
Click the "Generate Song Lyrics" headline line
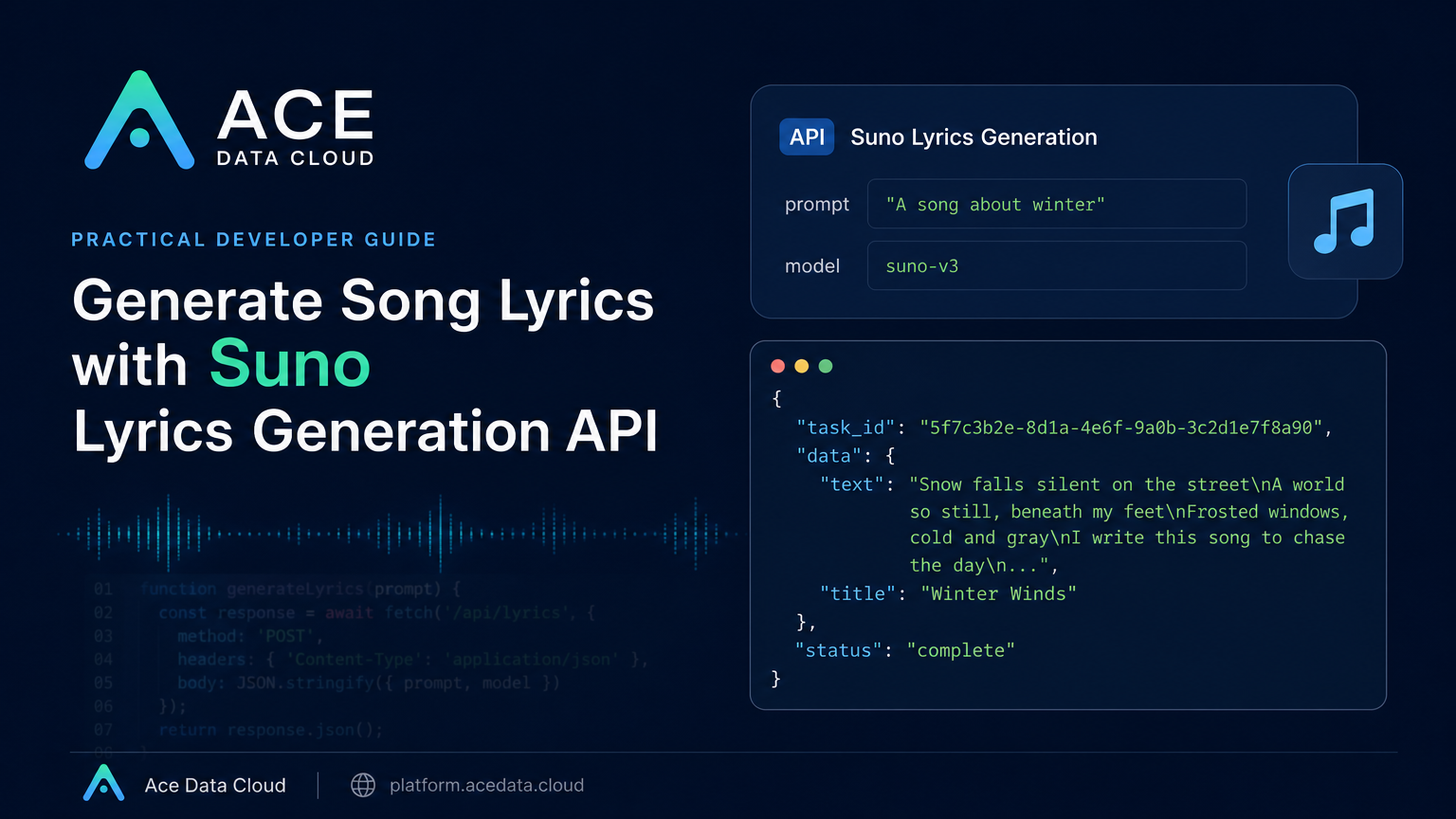coord(363,300)
